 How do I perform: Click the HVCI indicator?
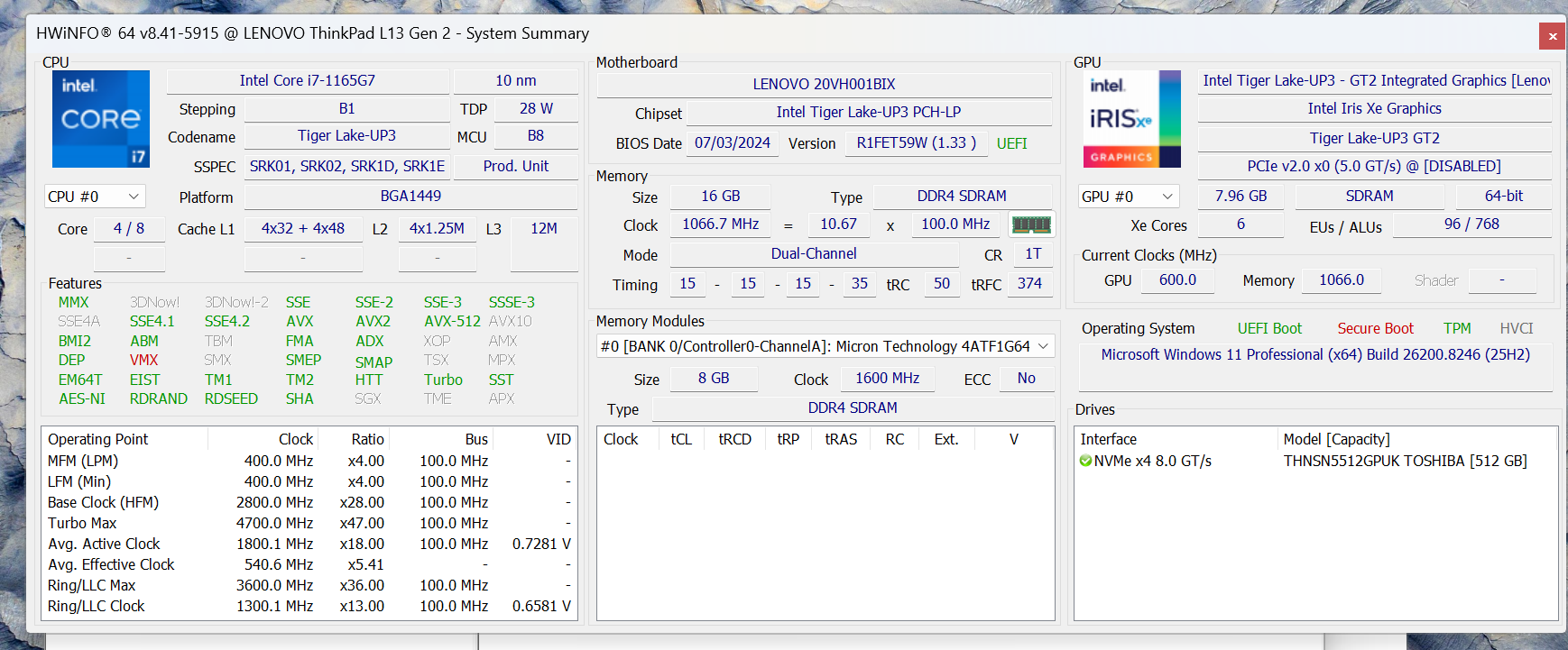coord(1517,328)
